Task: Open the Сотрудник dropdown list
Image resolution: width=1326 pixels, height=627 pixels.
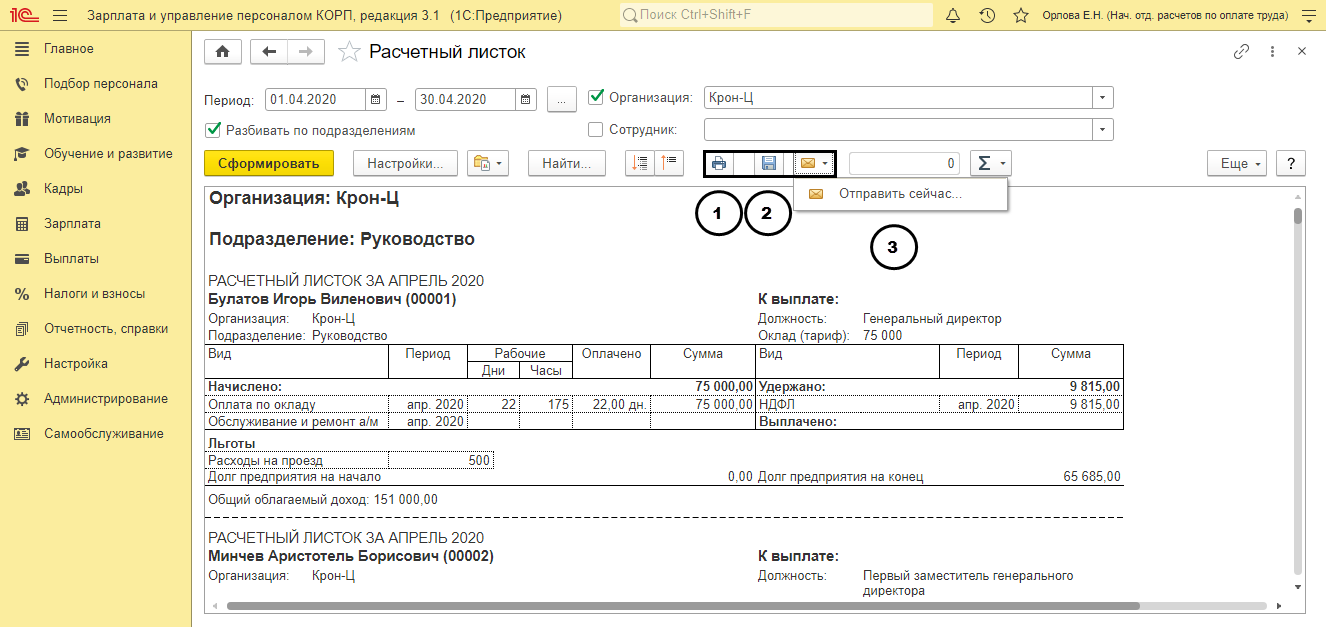Action: coord(1102,129)
